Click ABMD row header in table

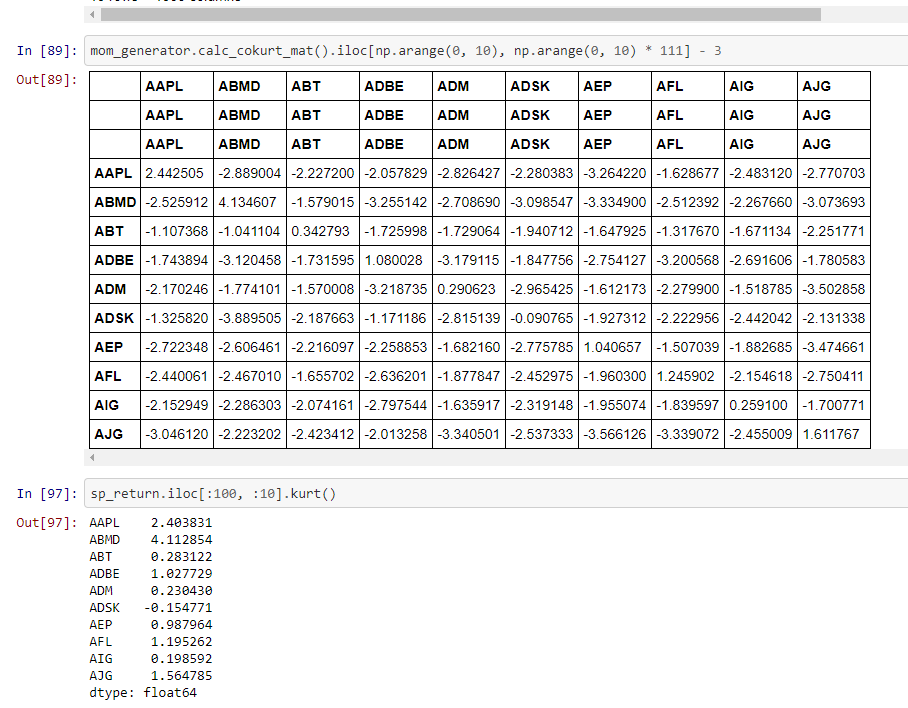pos(115,202)
